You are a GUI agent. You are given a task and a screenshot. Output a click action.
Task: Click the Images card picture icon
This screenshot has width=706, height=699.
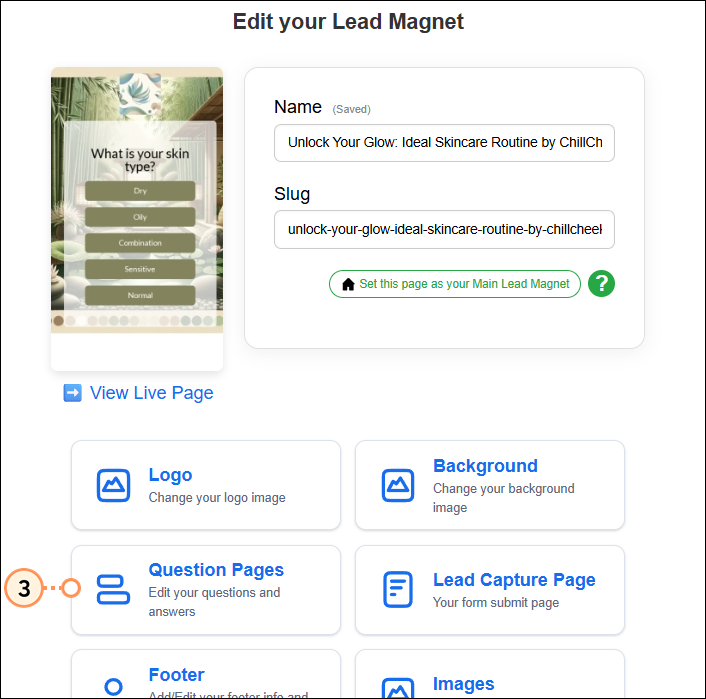pos(398,688)
